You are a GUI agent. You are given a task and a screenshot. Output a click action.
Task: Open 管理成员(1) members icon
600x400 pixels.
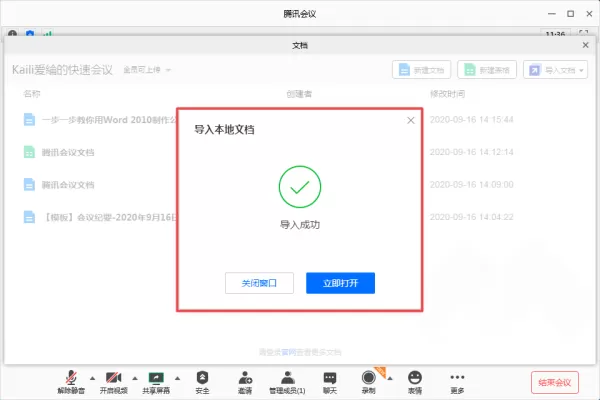click(x=287, y=378)
